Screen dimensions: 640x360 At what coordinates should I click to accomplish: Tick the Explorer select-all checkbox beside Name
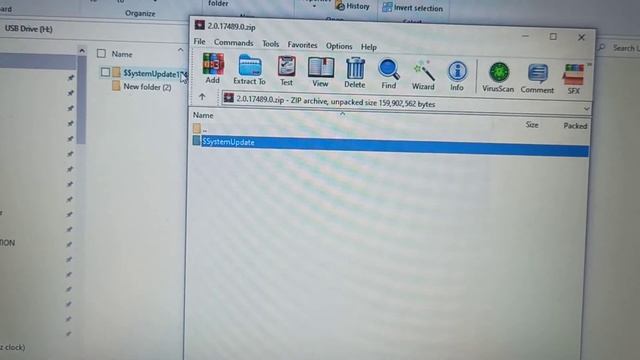point(101,53)
